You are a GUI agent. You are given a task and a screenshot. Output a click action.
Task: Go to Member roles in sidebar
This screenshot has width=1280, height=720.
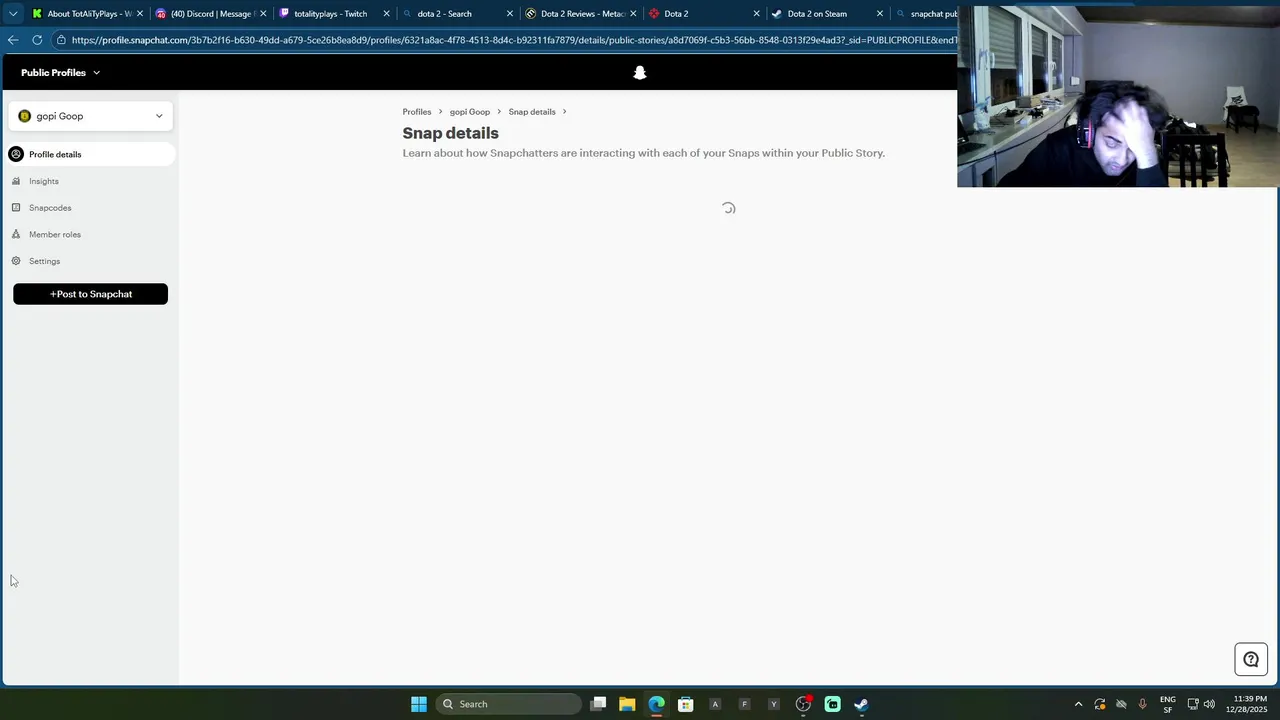55,234
